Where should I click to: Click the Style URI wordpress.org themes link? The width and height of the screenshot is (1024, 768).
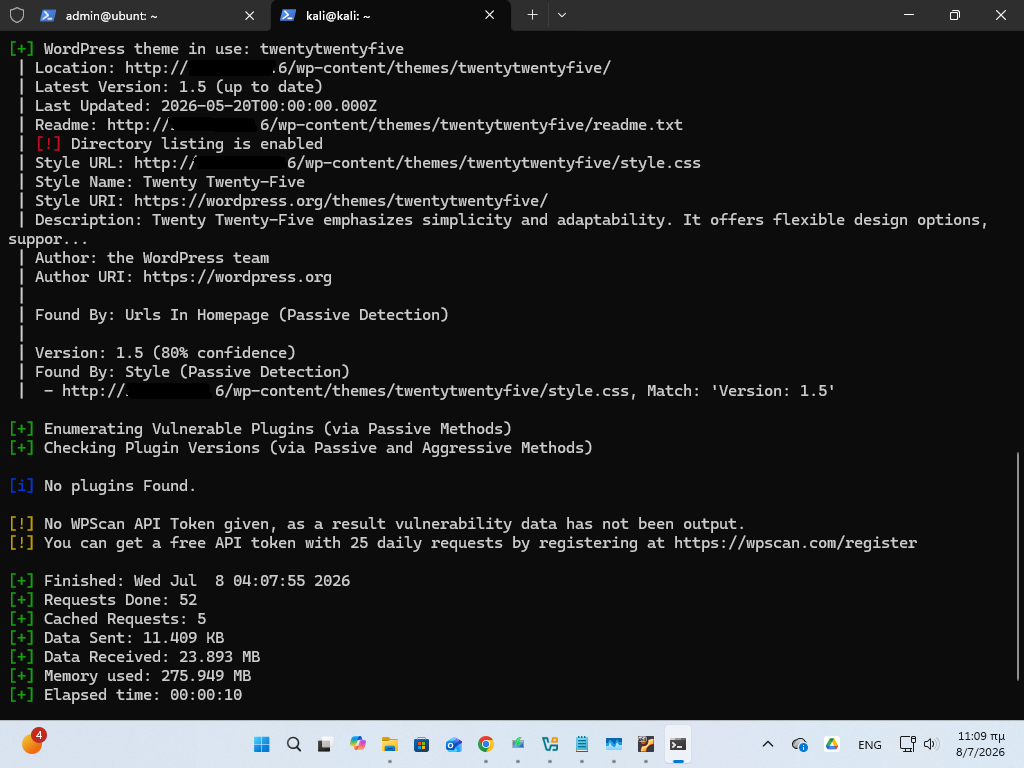pyautogui.click(x=341, y=201)
